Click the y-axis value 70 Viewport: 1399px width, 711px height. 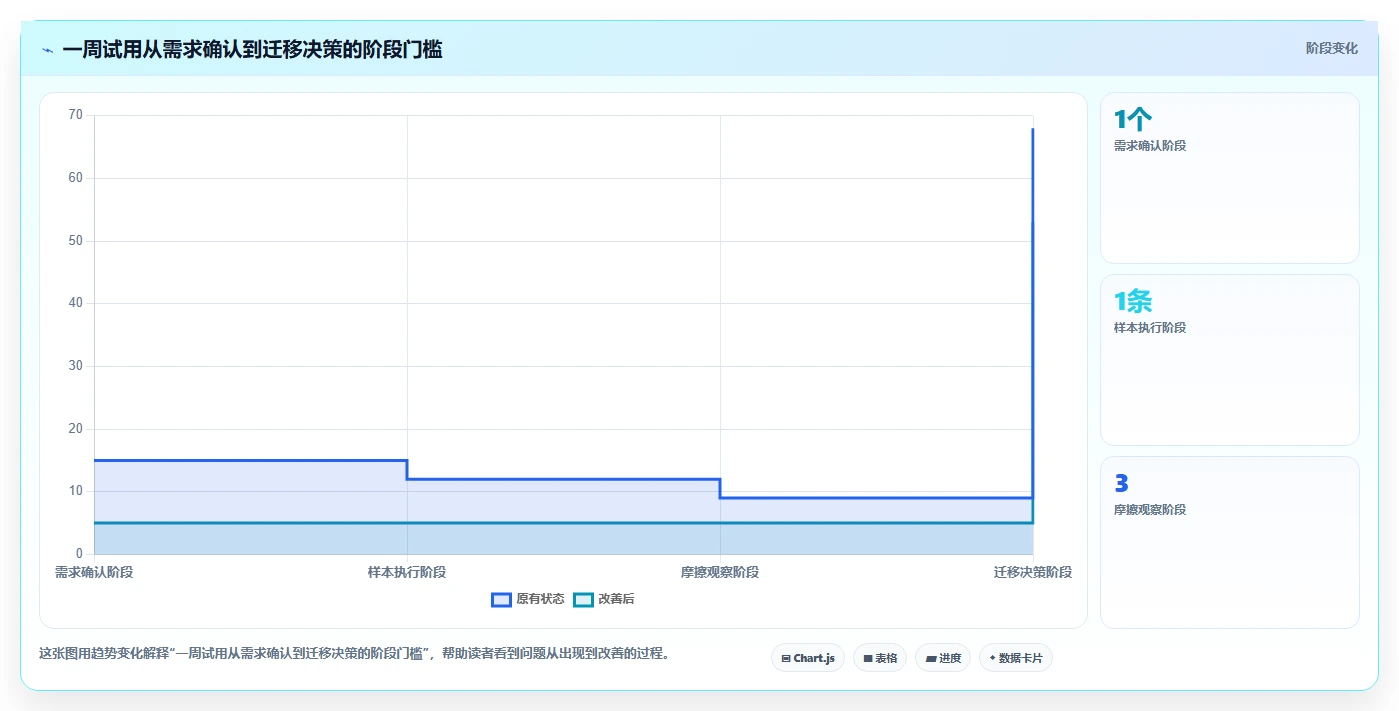[x=76, y=115]
